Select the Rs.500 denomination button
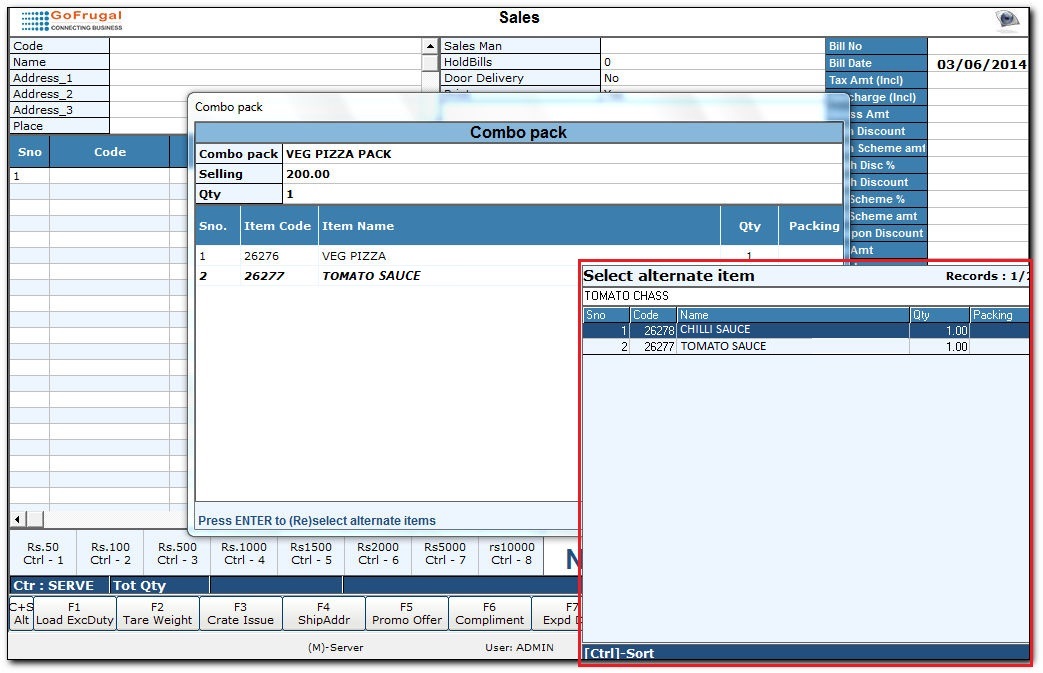Image resolution: width=1043 pixels, height=673 pixels. tap(177, 553)
